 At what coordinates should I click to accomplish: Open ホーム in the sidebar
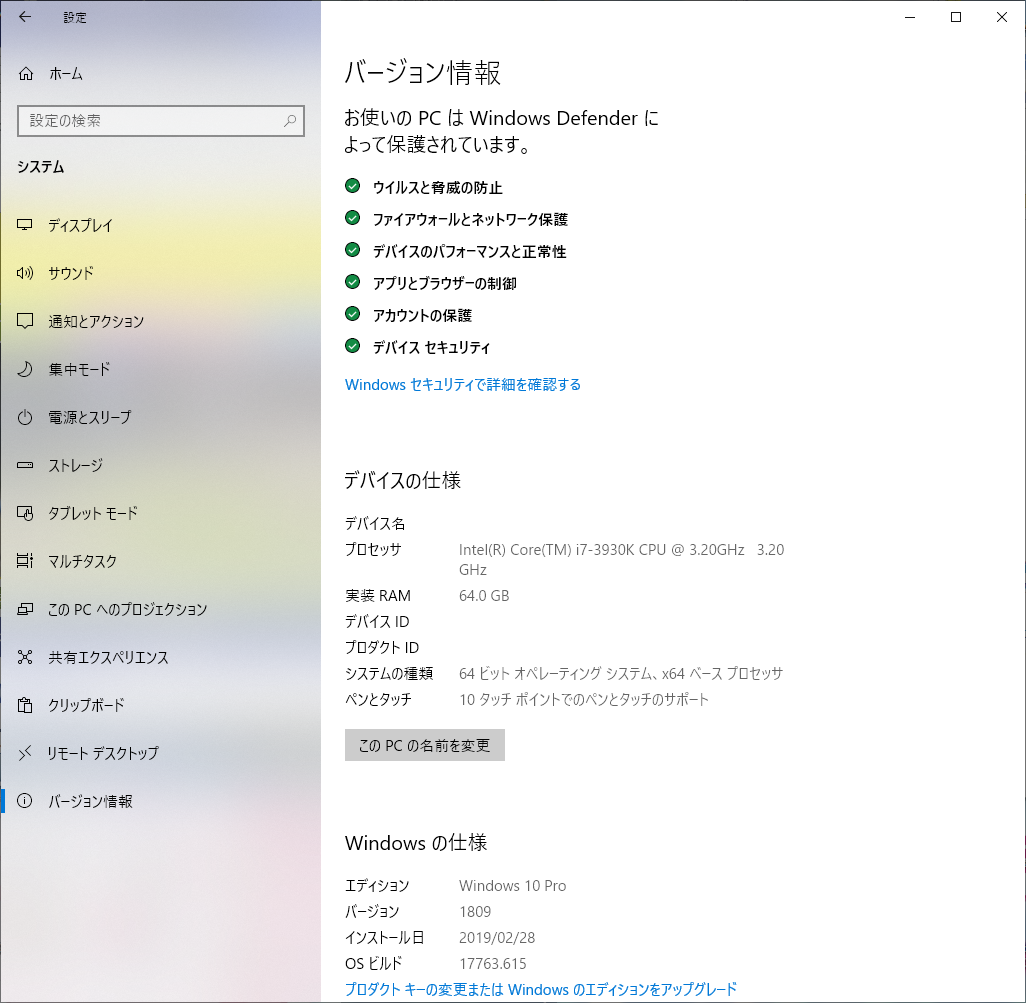[160, 74]
